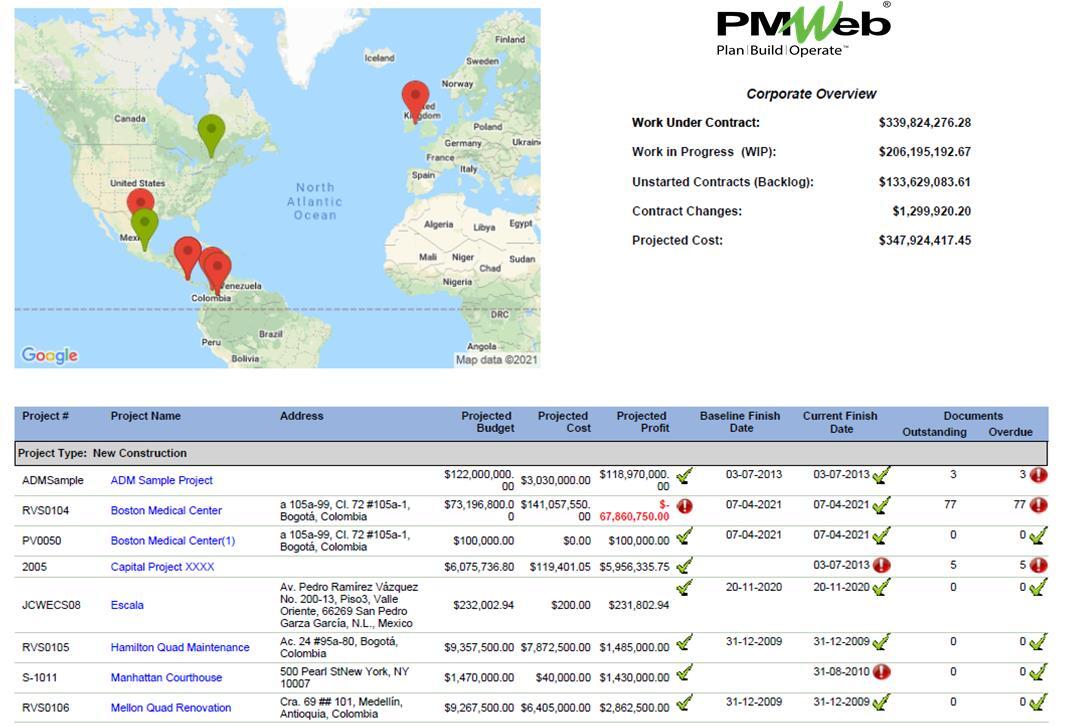Screen dimensions: 1070x726
Task: Click green finish check for Hamilton Quad Maintenance
Action: click(882, 642)
